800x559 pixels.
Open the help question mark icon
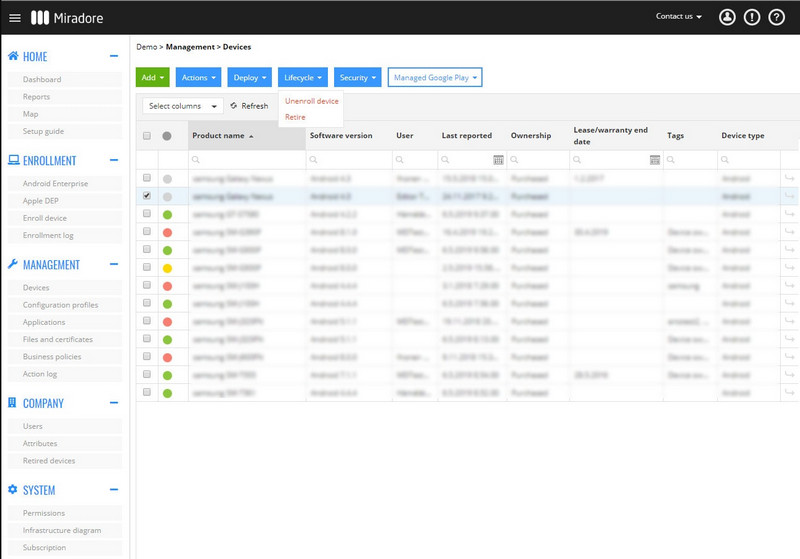tap(777, 17)
